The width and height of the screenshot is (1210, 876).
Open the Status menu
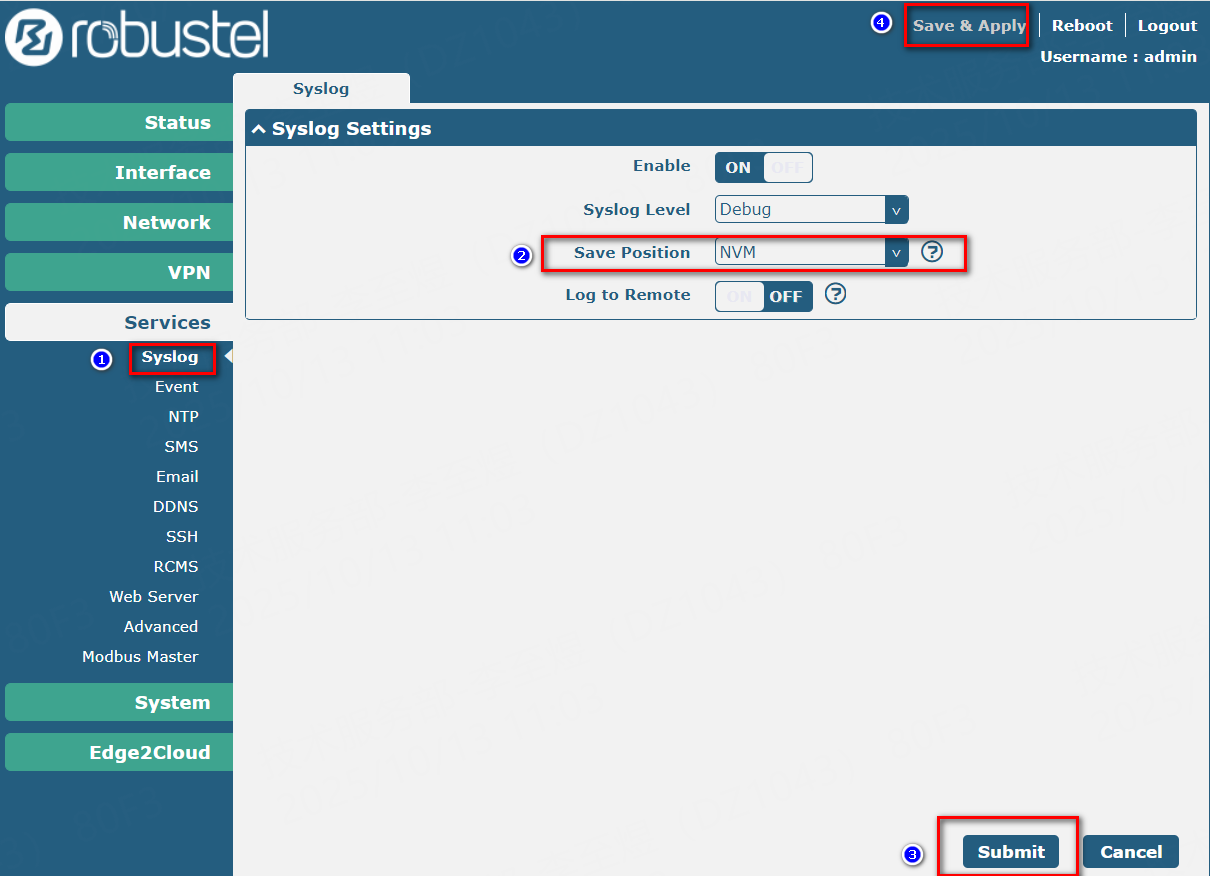click(120, 123)
